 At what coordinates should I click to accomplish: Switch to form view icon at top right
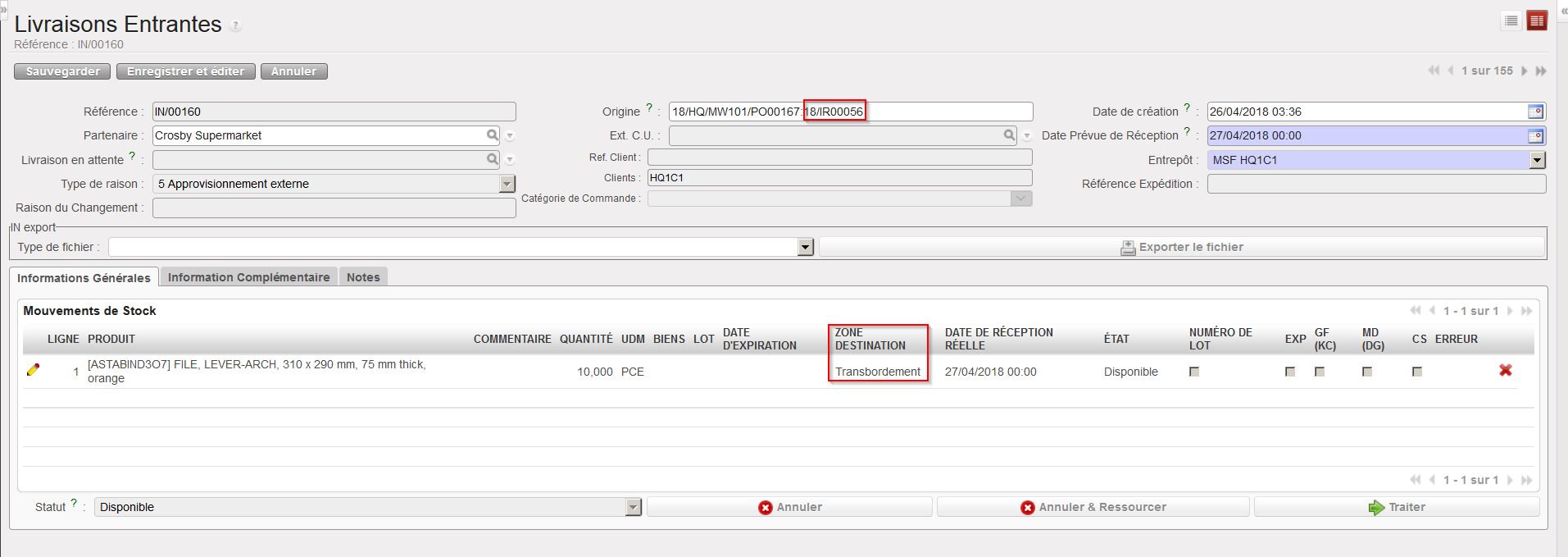click(1536, 21)
